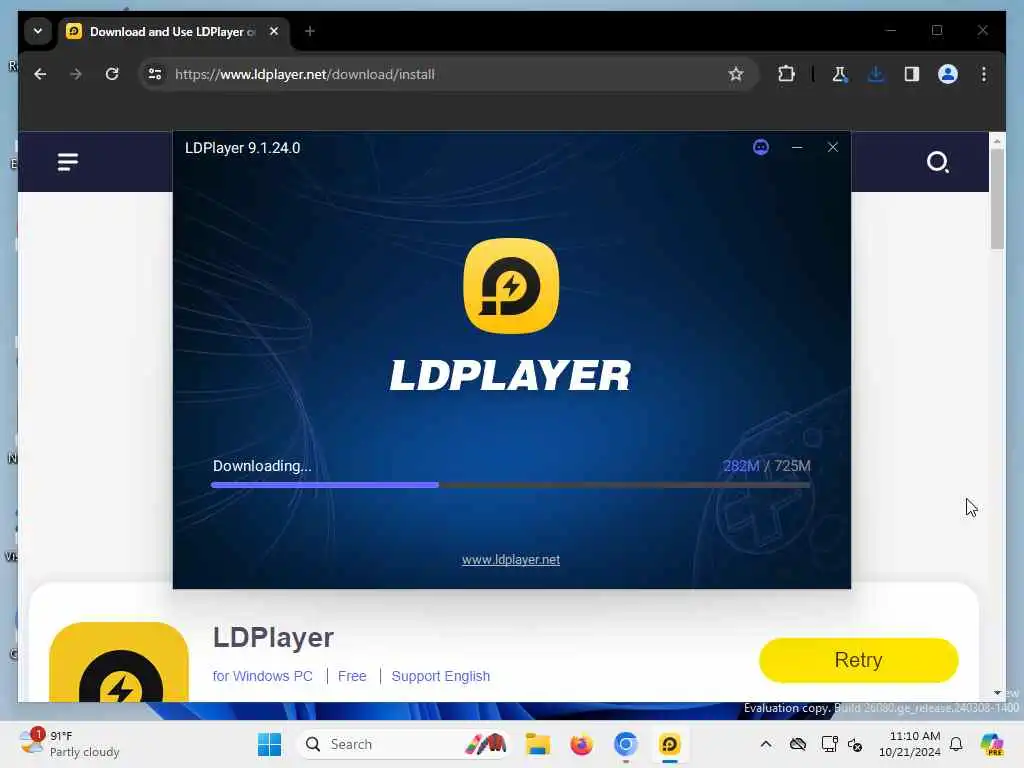Expand hidden system tray icons

766,744
